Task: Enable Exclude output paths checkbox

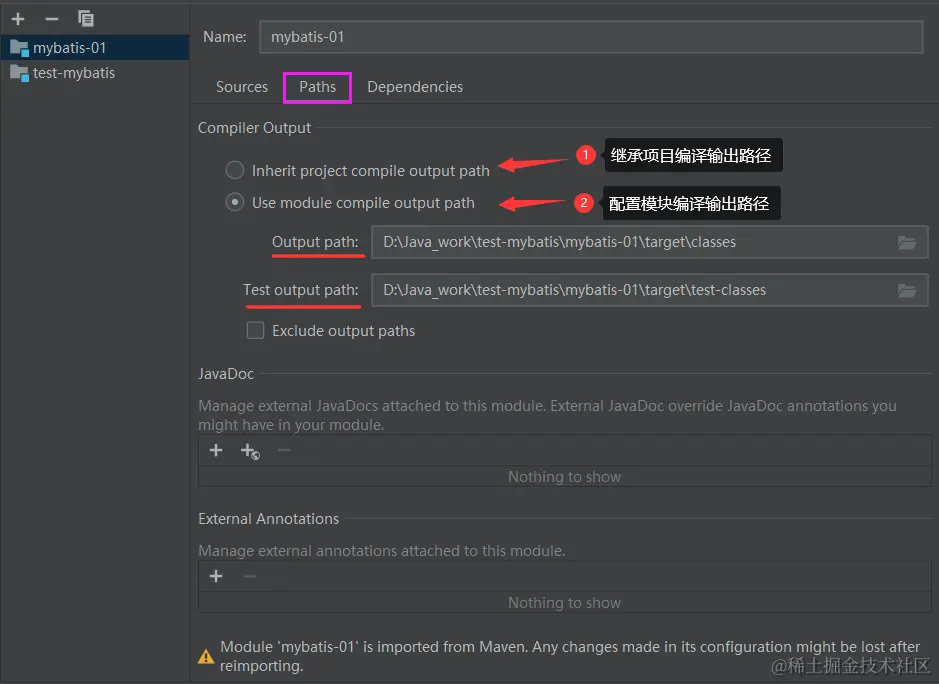Action: 256,331
